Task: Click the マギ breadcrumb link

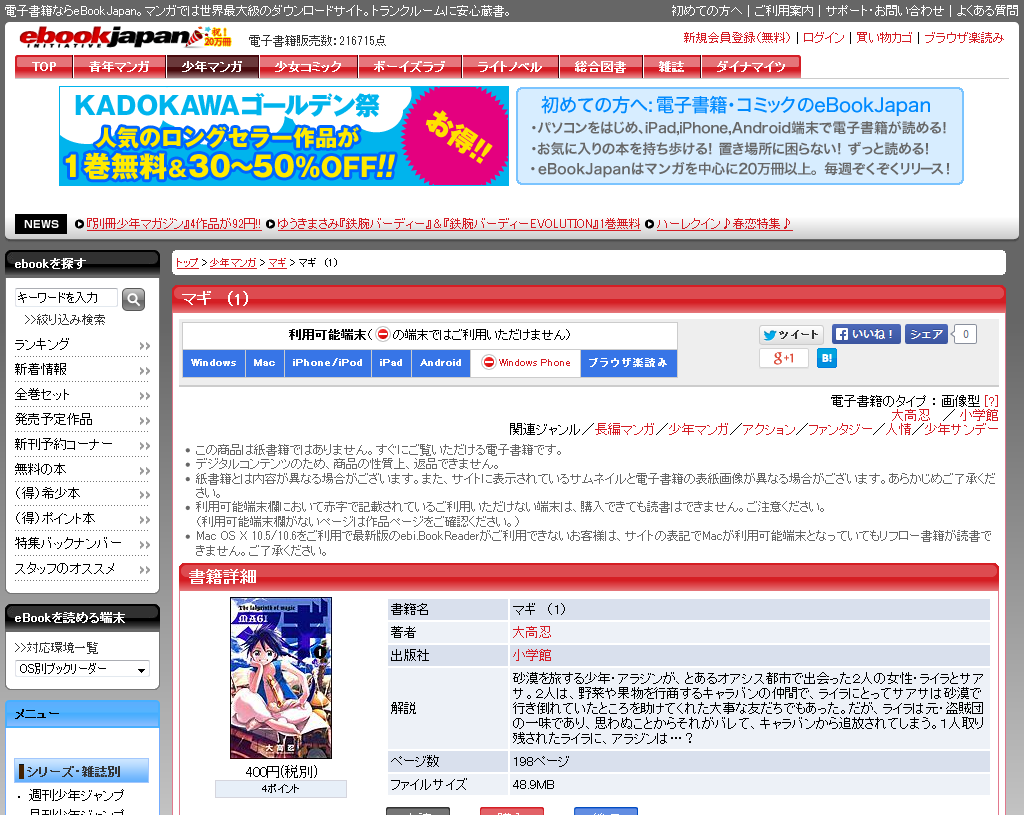Action: coord(278,263)
